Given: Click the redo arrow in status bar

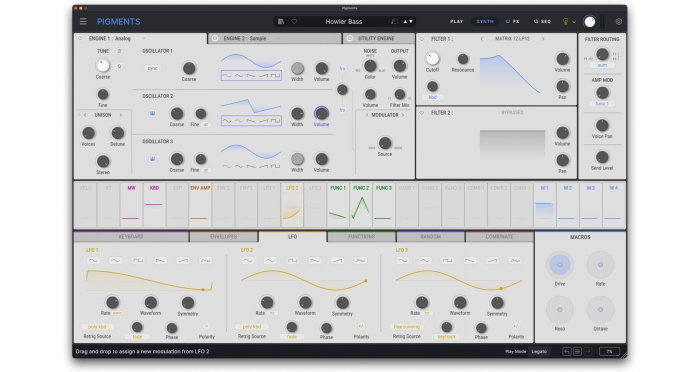Looking at the screenshot, I should click(x=588, y=351).
